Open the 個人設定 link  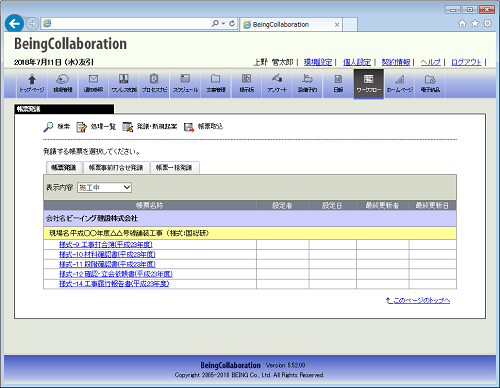(357, 62)
